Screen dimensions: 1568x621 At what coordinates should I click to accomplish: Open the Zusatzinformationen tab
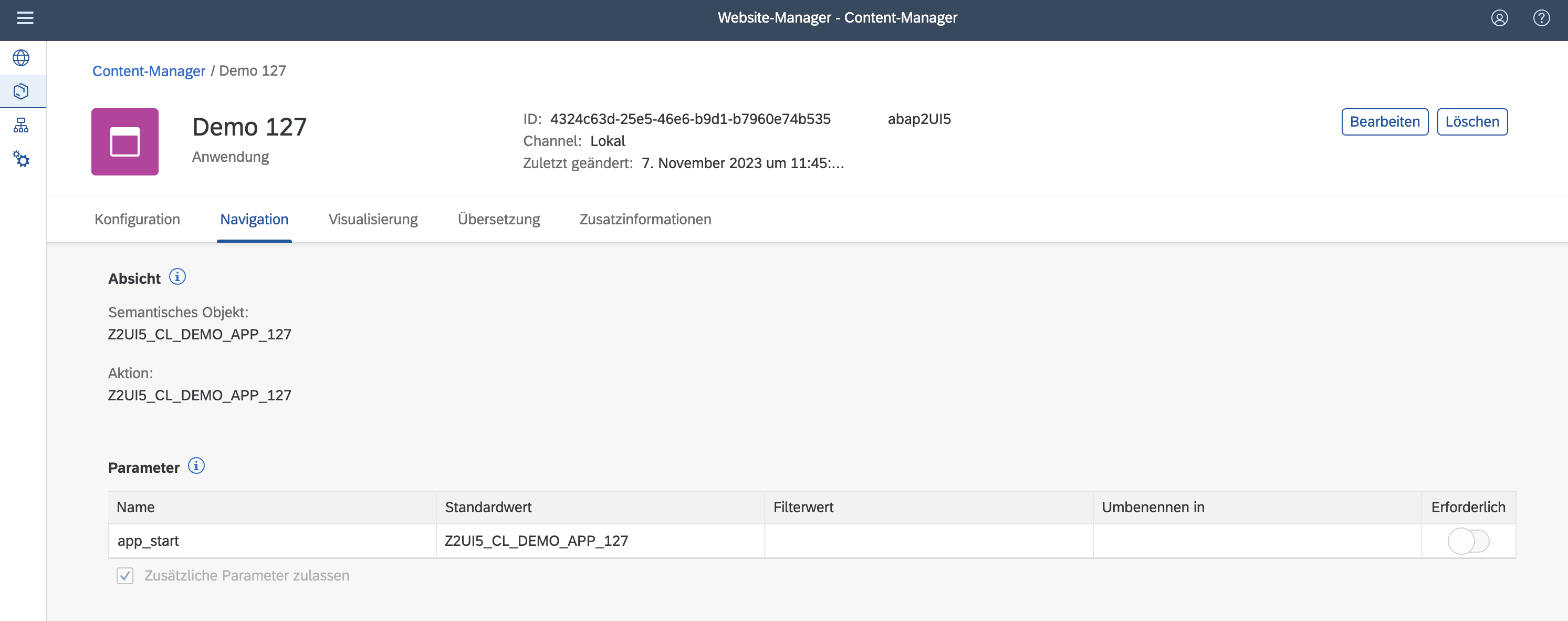(x=645, y=219)
